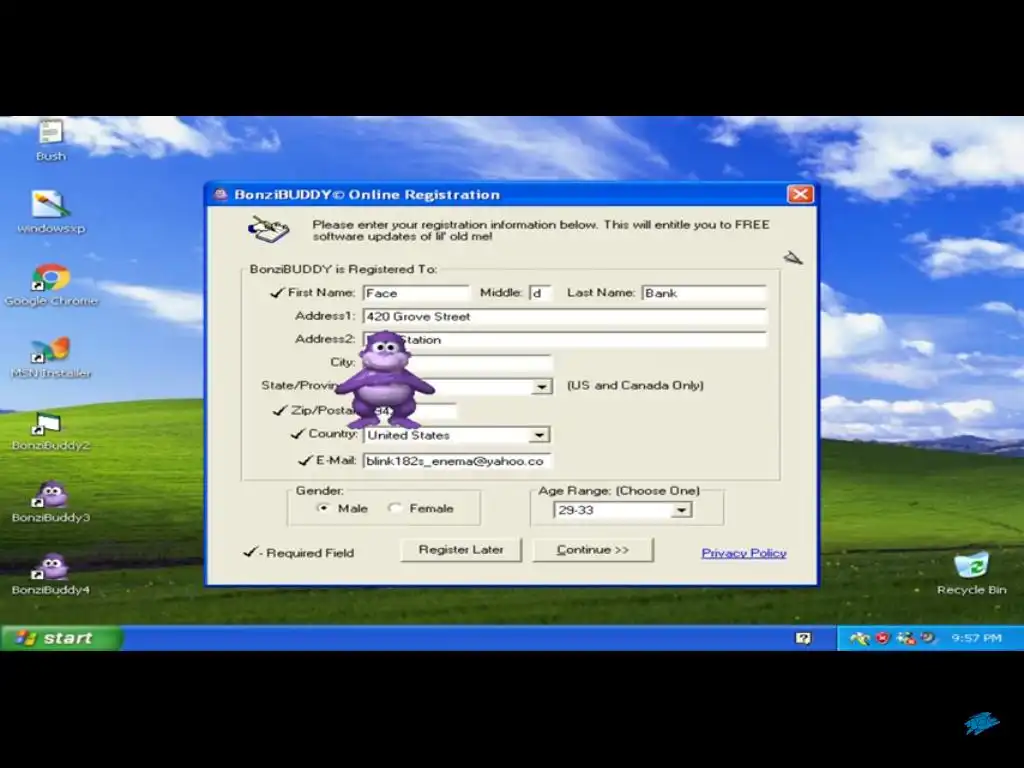The image size is (1024, 768).
Task: Click the City input field
Action: pos(458,363)
